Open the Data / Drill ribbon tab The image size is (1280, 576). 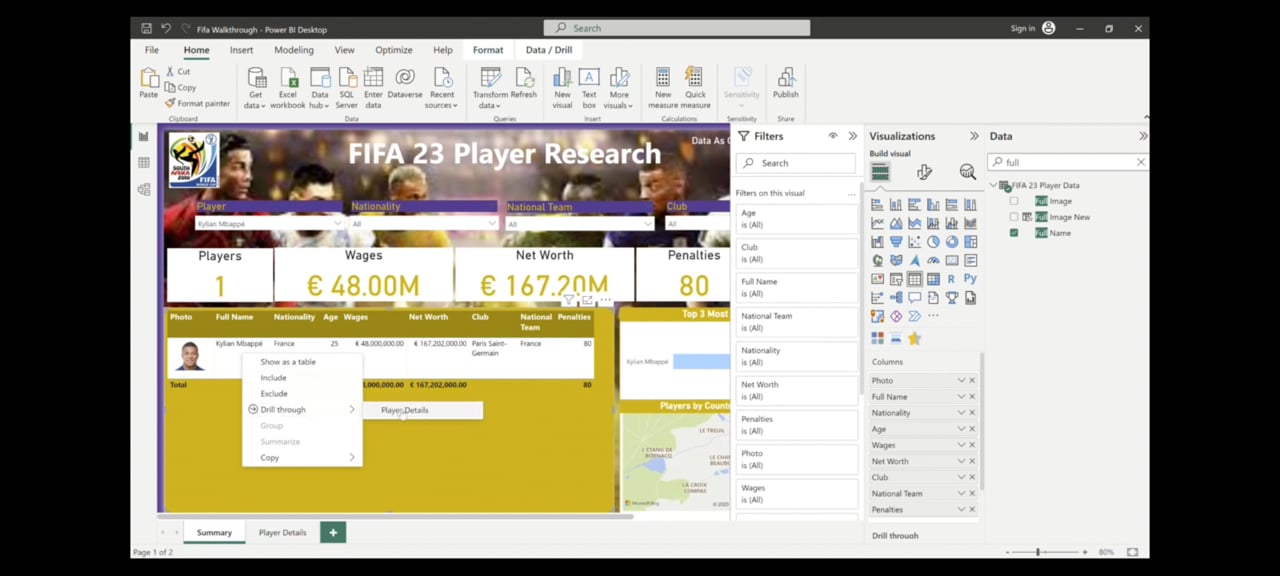pyautogui.click(x=549, y=50)
